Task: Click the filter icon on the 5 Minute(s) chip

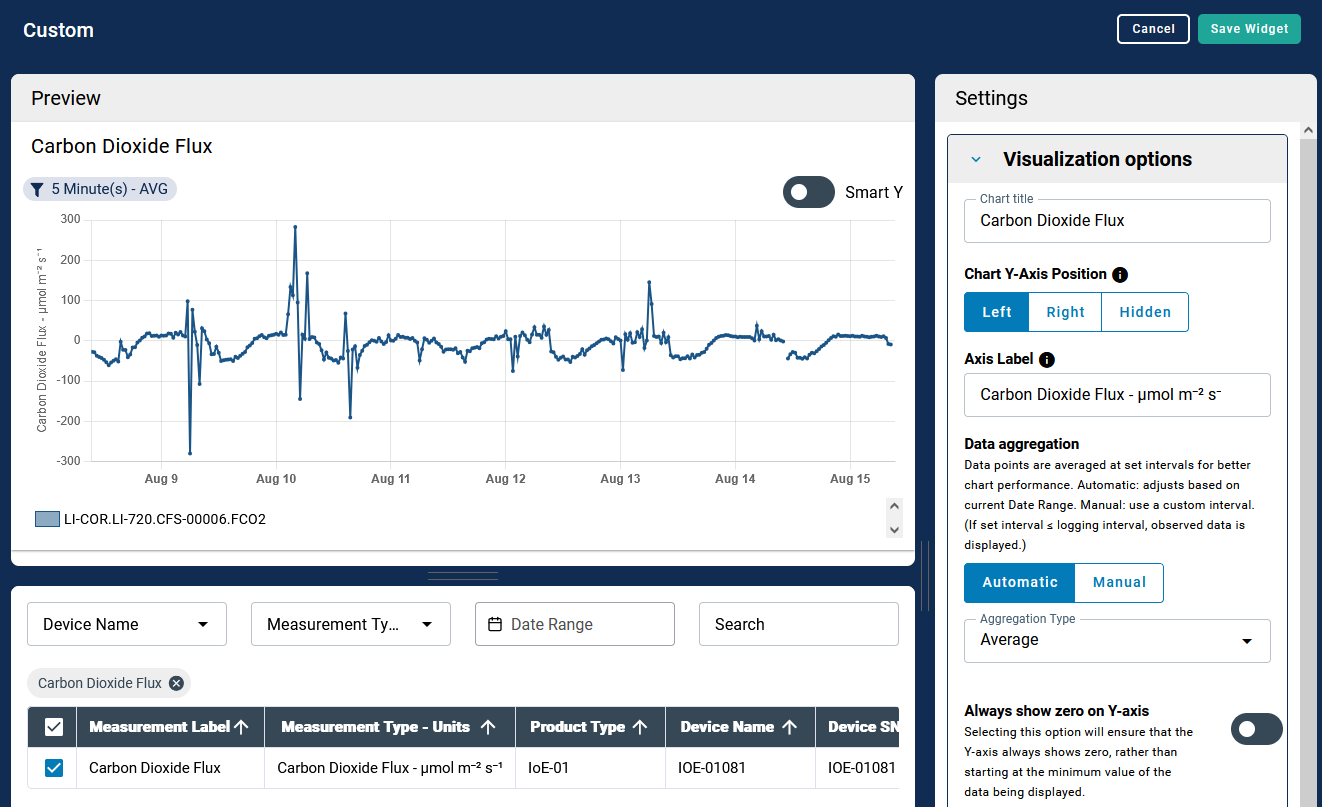Action: 37,189
